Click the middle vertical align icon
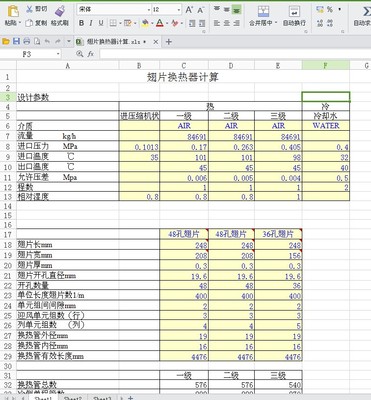Screen dimensions: 371x400 [x=227, y=9]
